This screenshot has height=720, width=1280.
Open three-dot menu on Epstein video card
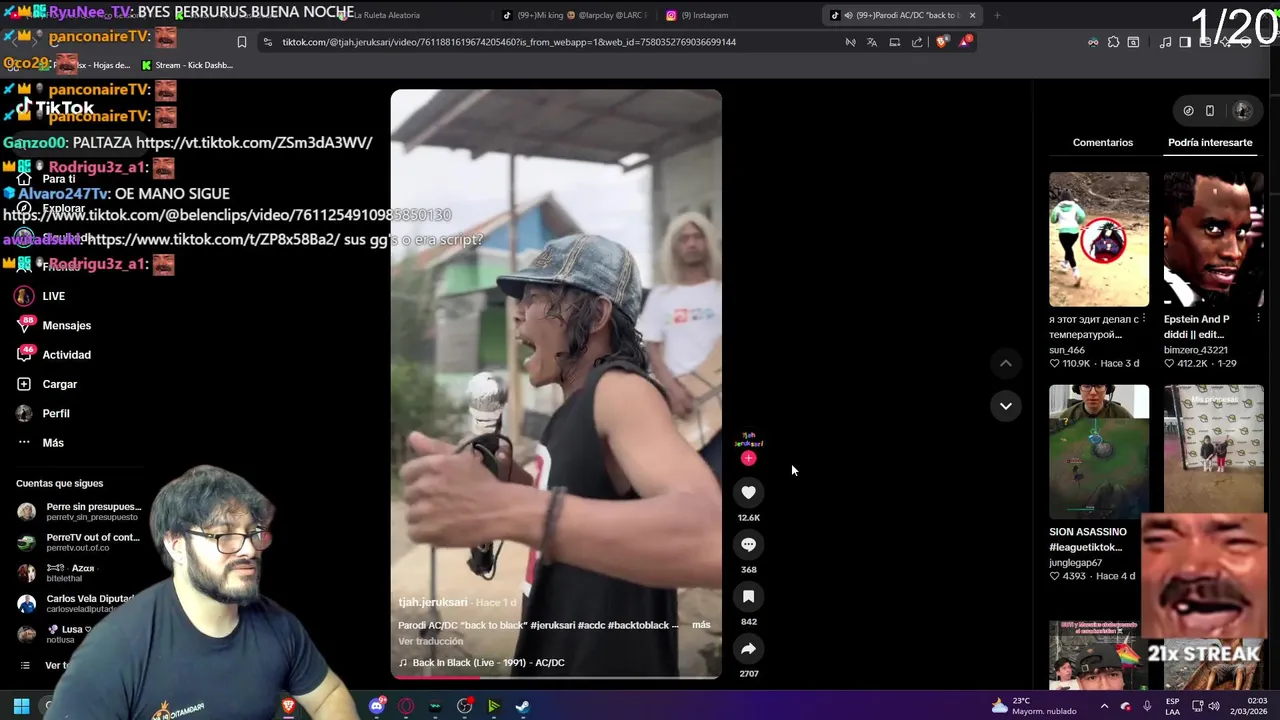[x=1258, y=319]
